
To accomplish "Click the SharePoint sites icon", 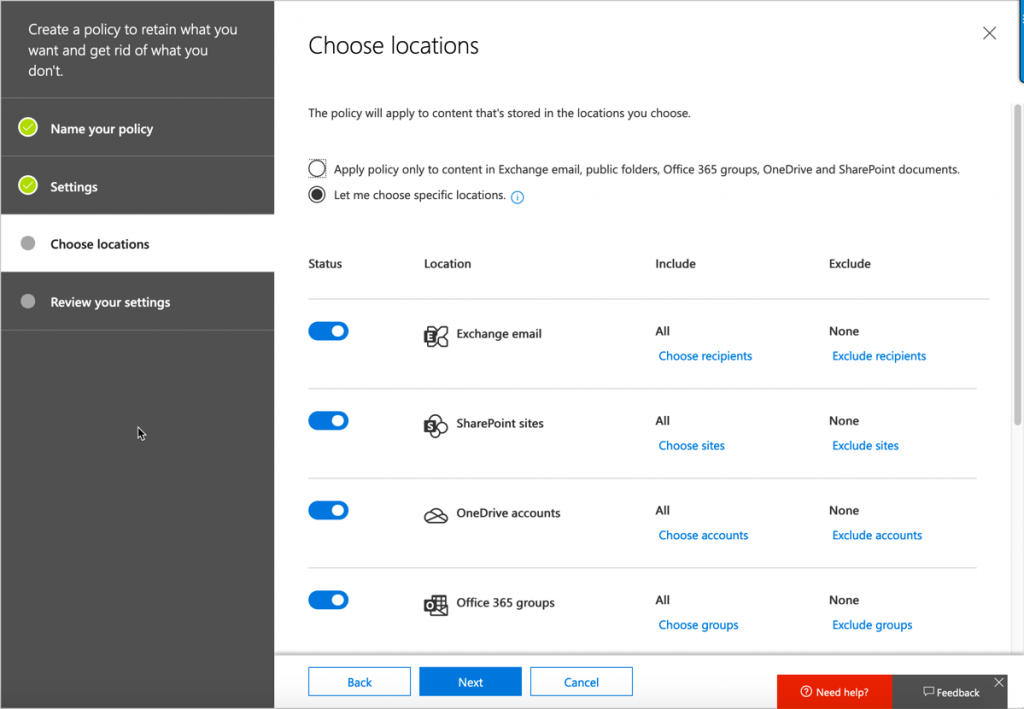I will (435, 426).
